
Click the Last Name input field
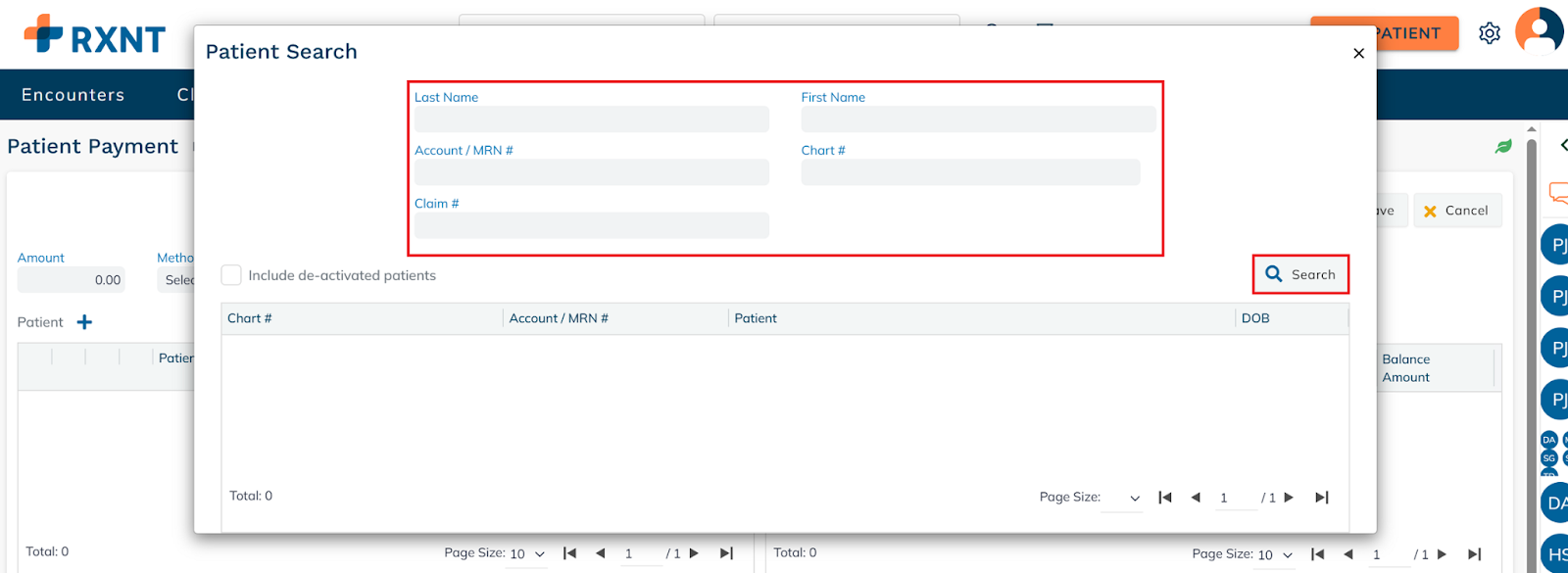(591, 119)
